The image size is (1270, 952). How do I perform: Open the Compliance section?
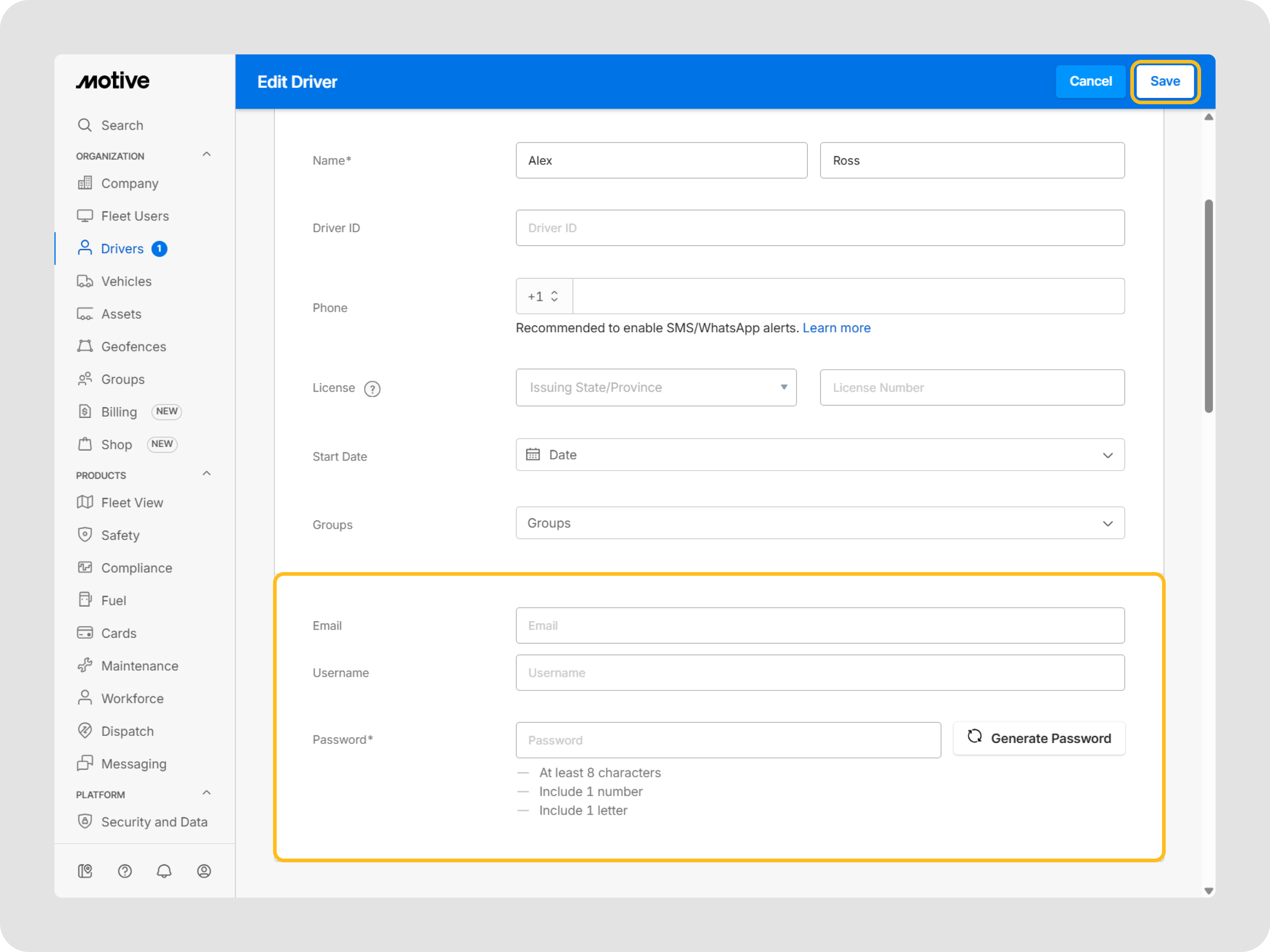point(136,568)
